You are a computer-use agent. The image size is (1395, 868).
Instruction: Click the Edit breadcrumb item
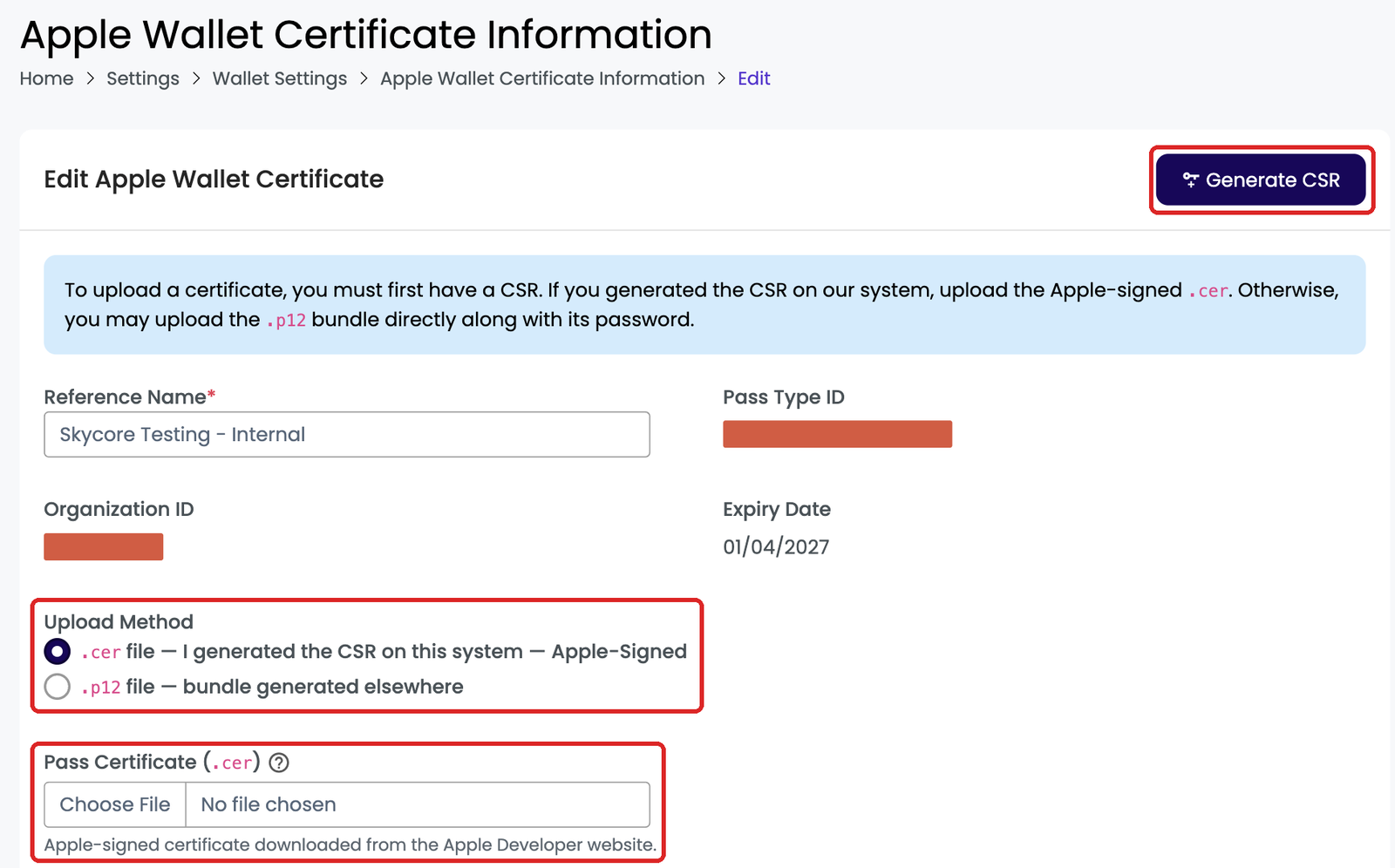click(x=754, y=78)
